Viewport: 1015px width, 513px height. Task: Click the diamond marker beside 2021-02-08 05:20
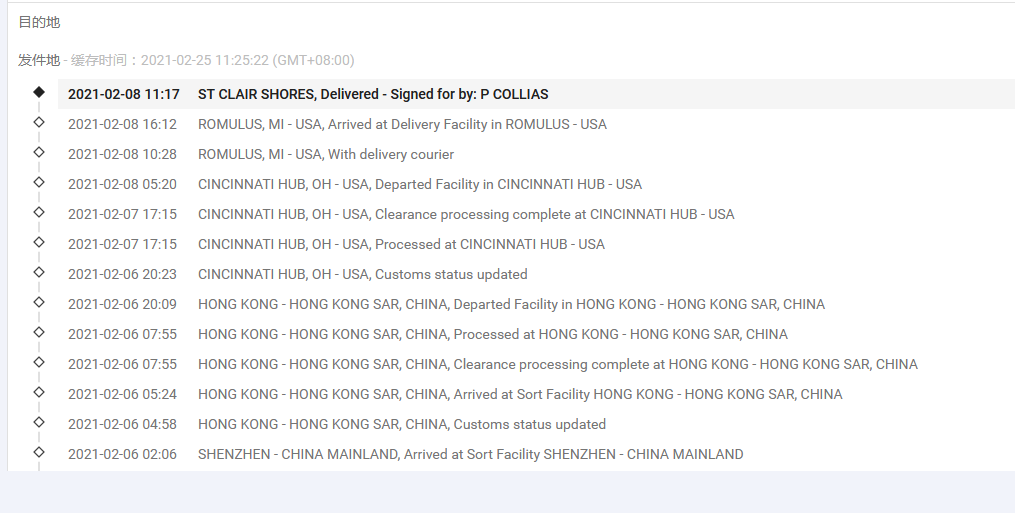pos(39,182)
